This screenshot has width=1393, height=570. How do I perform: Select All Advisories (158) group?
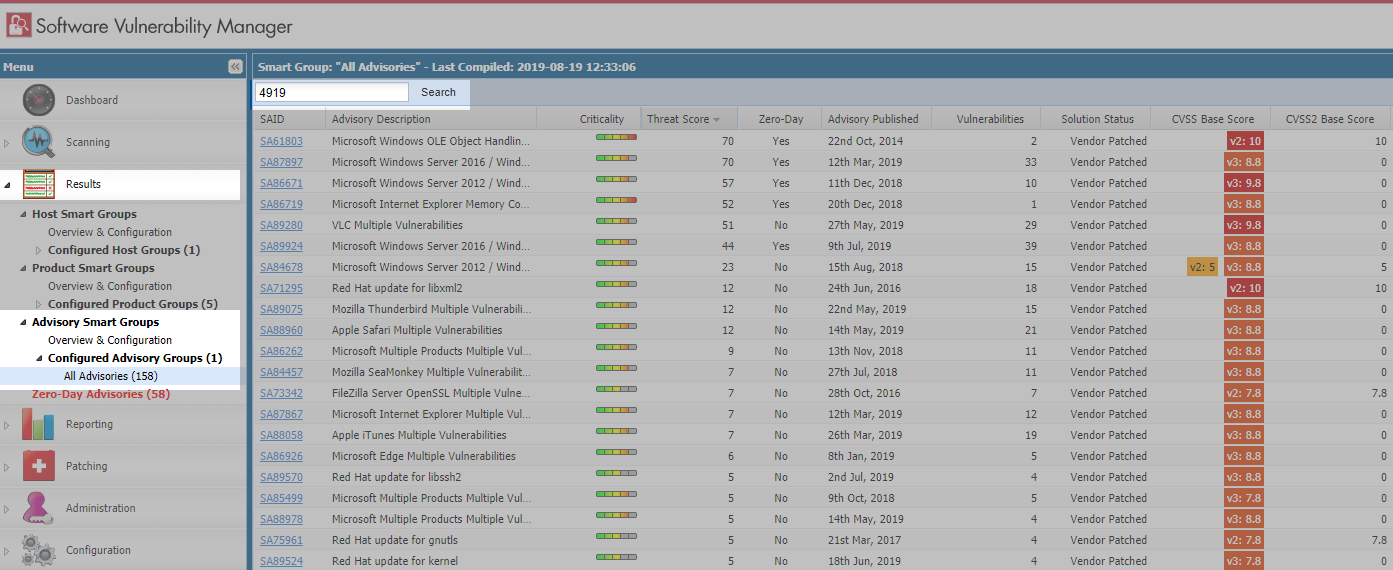110,376
